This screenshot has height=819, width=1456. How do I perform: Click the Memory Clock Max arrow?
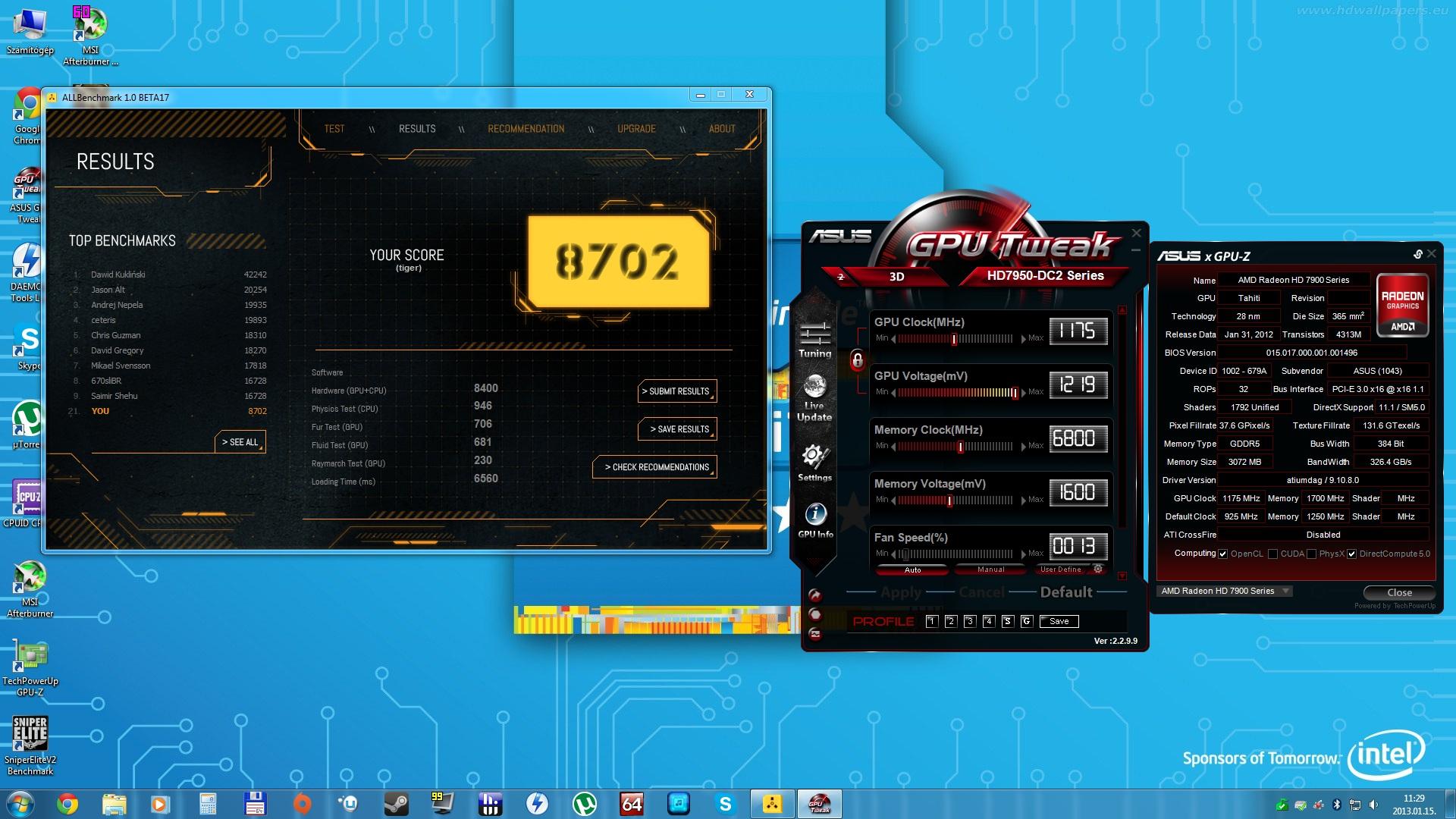1023,447
